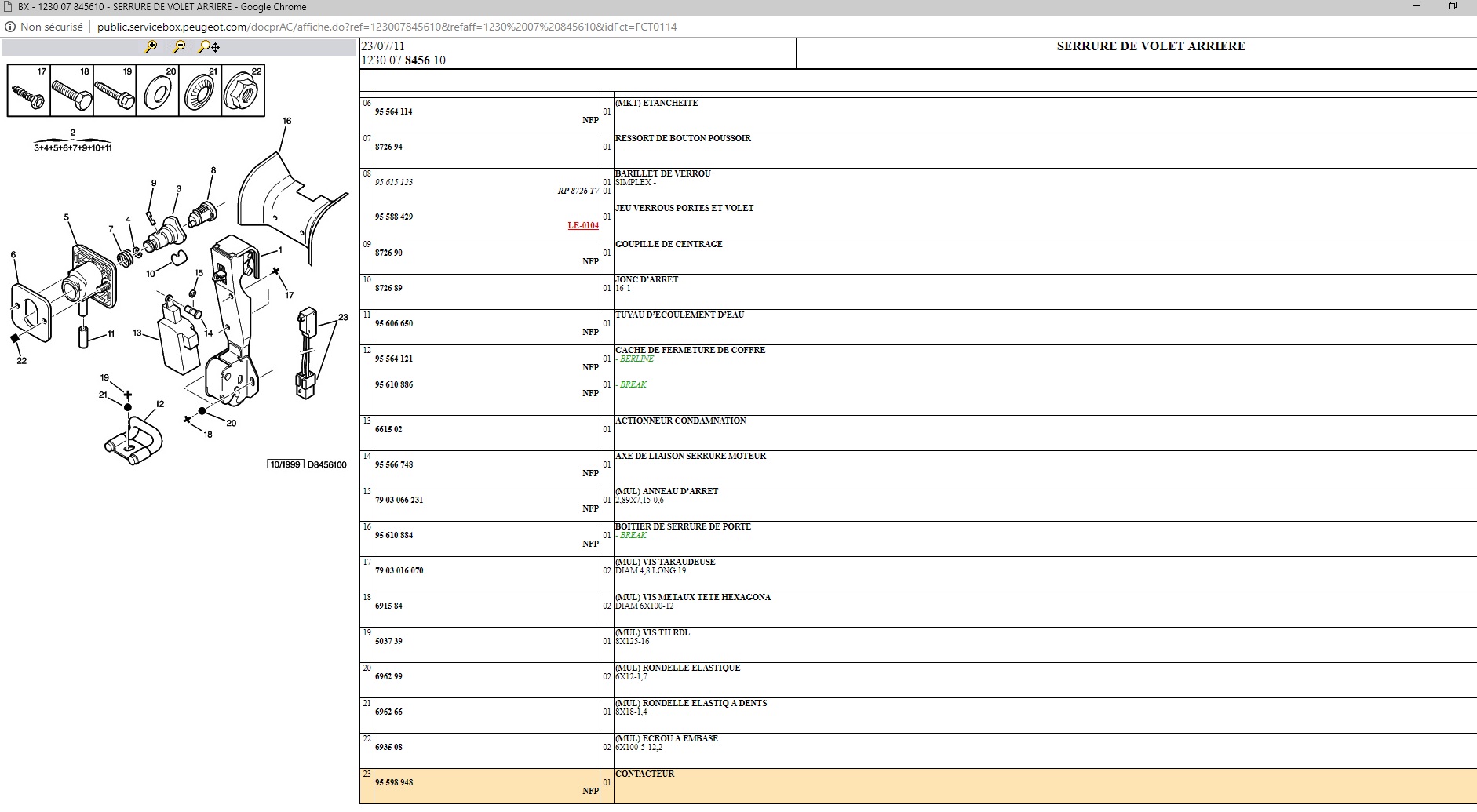The height and width of the screenshot is (812, 1477).
Task: Select reference 8726 94
Action: click(x=388, y=147)
